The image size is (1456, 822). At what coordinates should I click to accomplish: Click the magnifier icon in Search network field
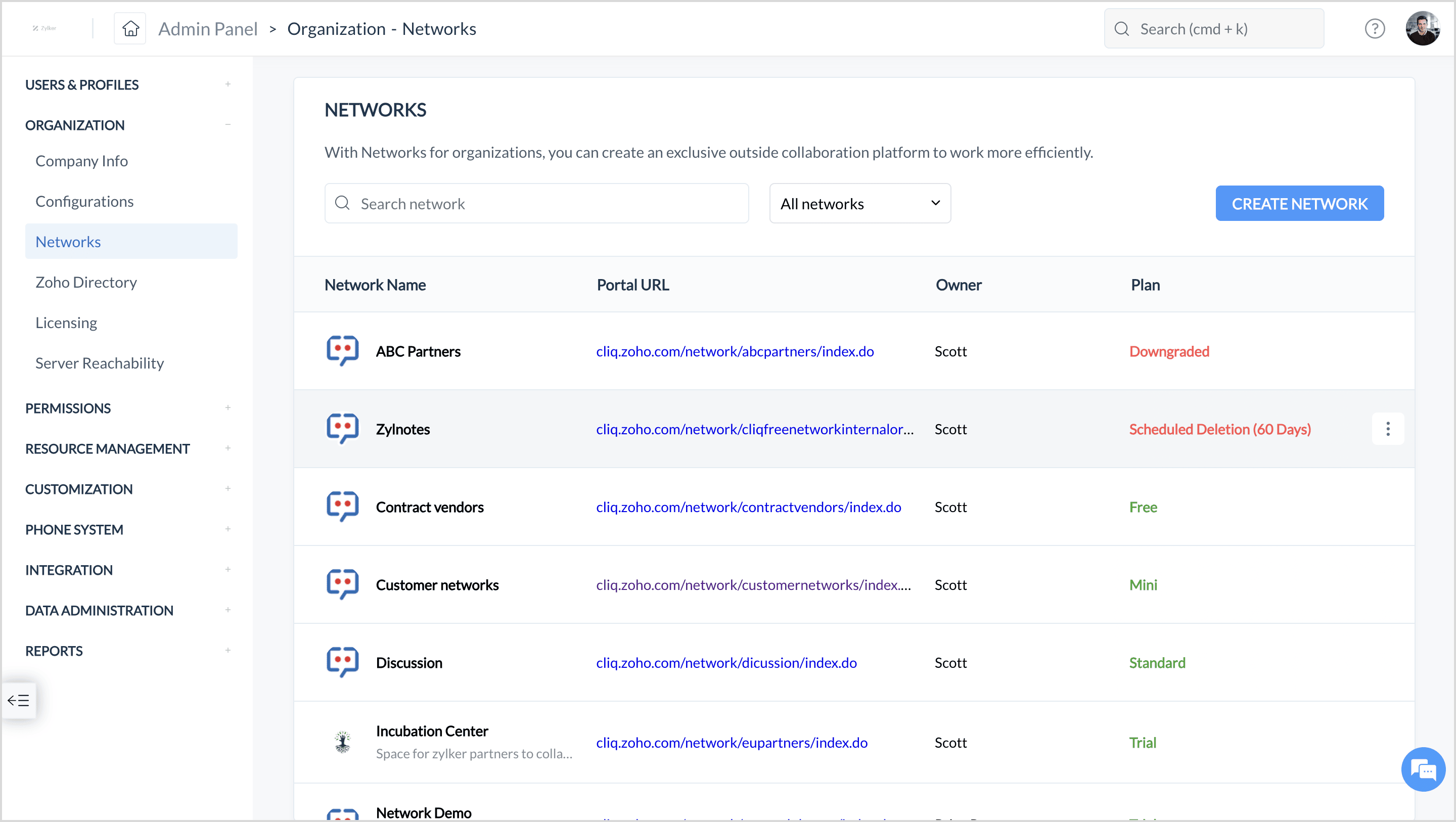coord(342,203)
